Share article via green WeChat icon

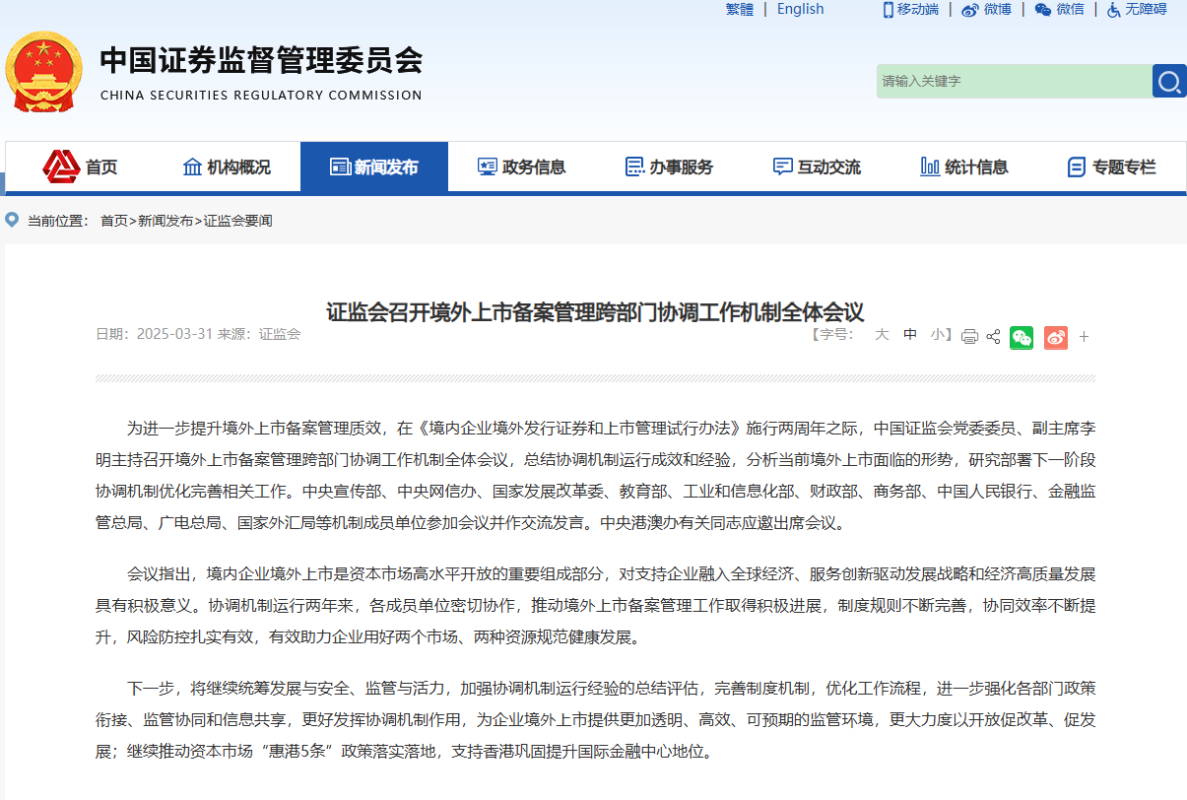(x=1021, y=337)
